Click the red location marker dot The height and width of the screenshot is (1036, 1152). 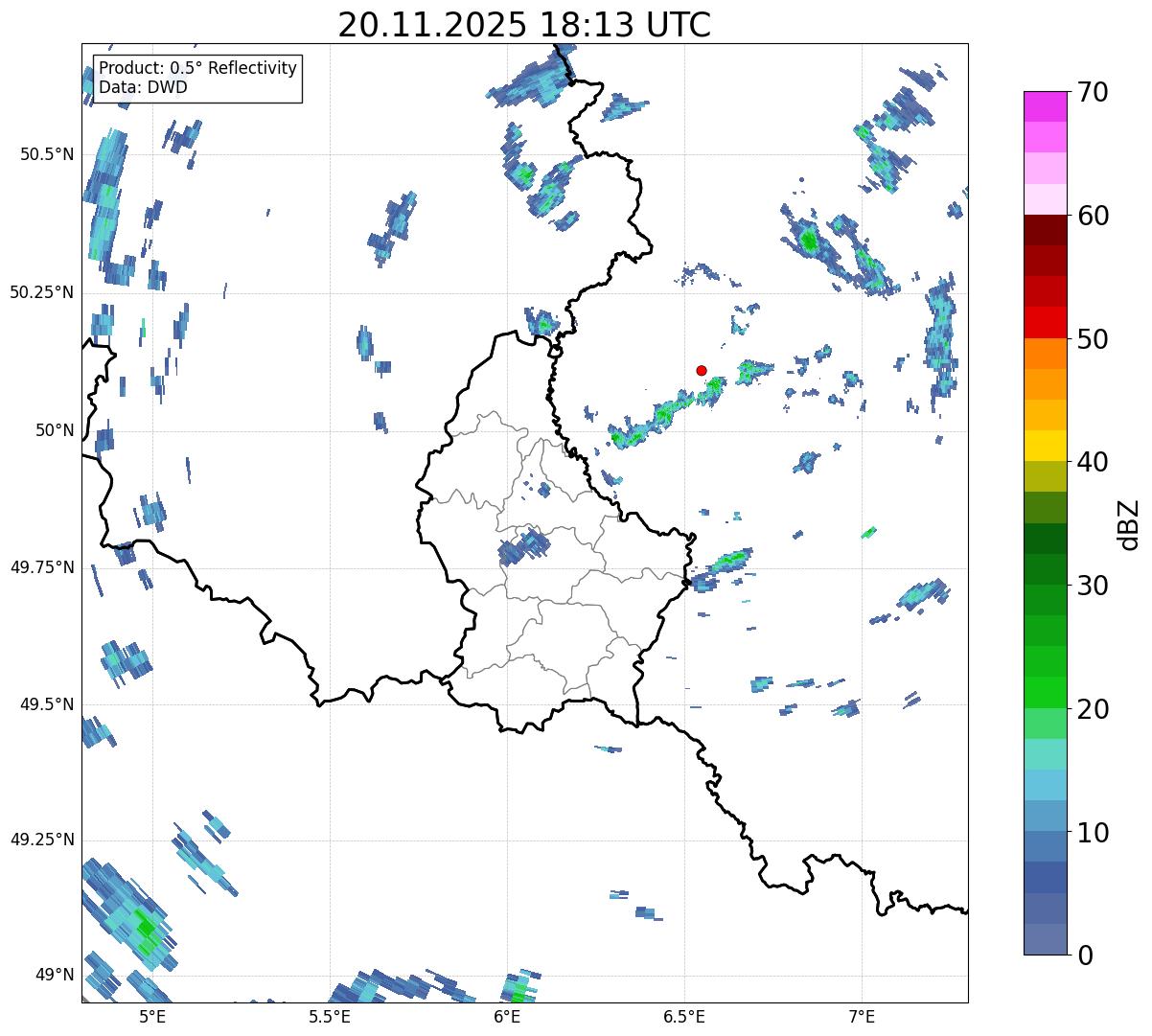tap(702, 370)
